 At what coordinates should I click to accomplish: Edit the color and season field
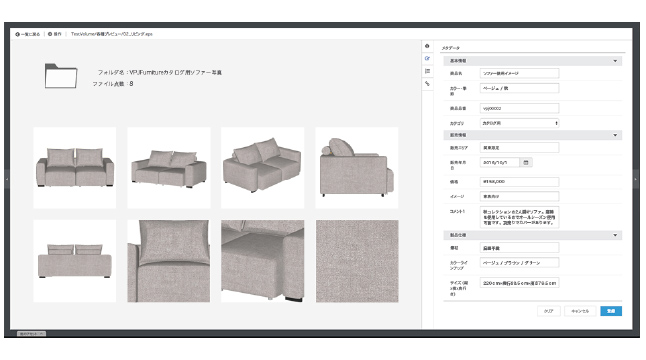click(x=519, y=88)
